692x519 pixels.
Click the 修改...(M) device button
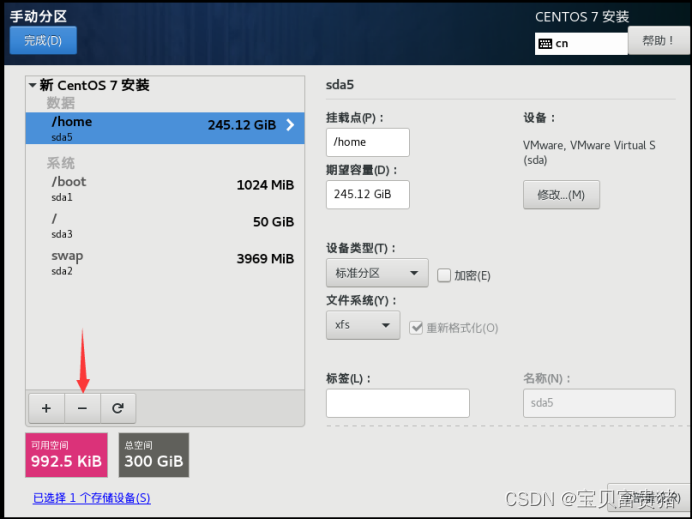click(x=561, y=195)
